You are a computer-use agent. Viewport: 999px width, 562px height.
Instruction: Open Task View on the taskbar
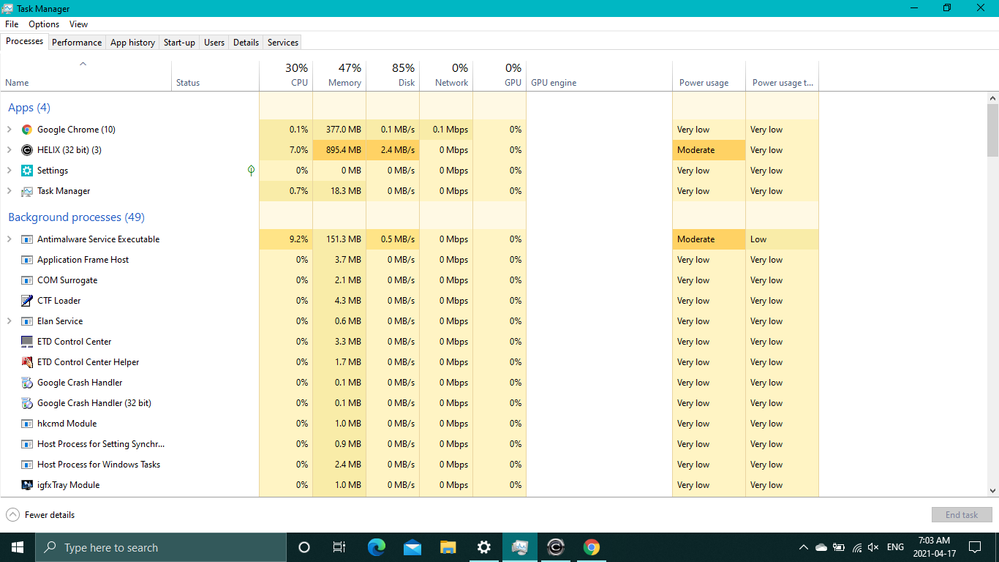(339, 547)
